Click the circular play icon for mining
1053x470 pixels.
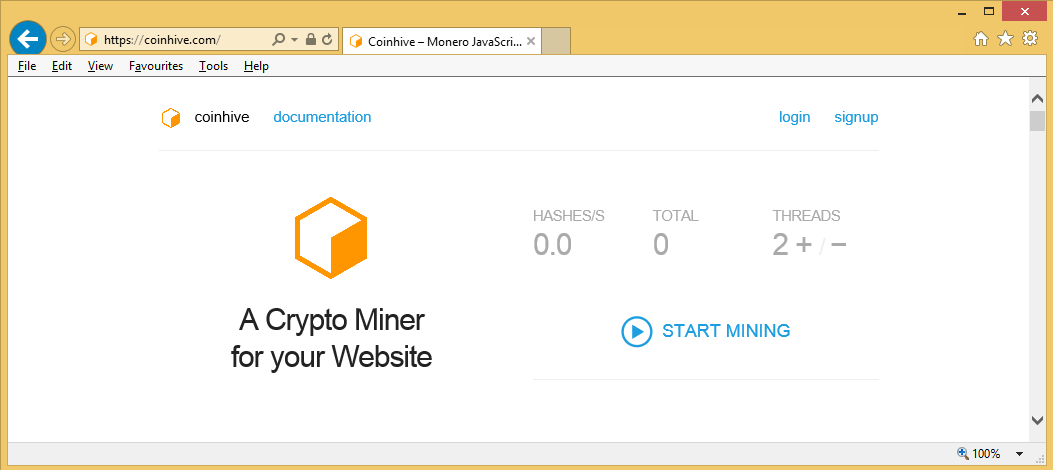click(x=637, y=331)
